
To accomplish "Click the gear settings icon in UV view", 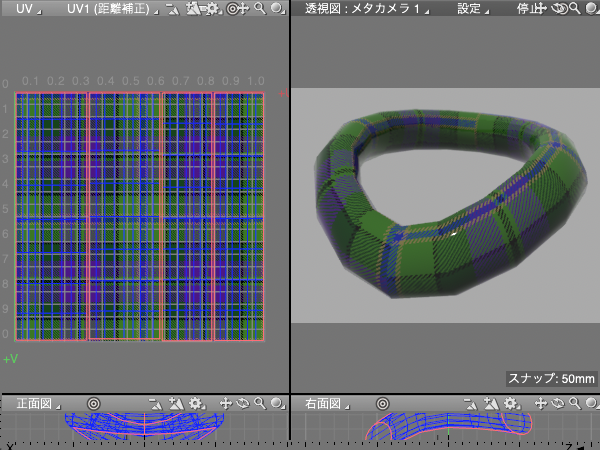I will pos(210,8).
